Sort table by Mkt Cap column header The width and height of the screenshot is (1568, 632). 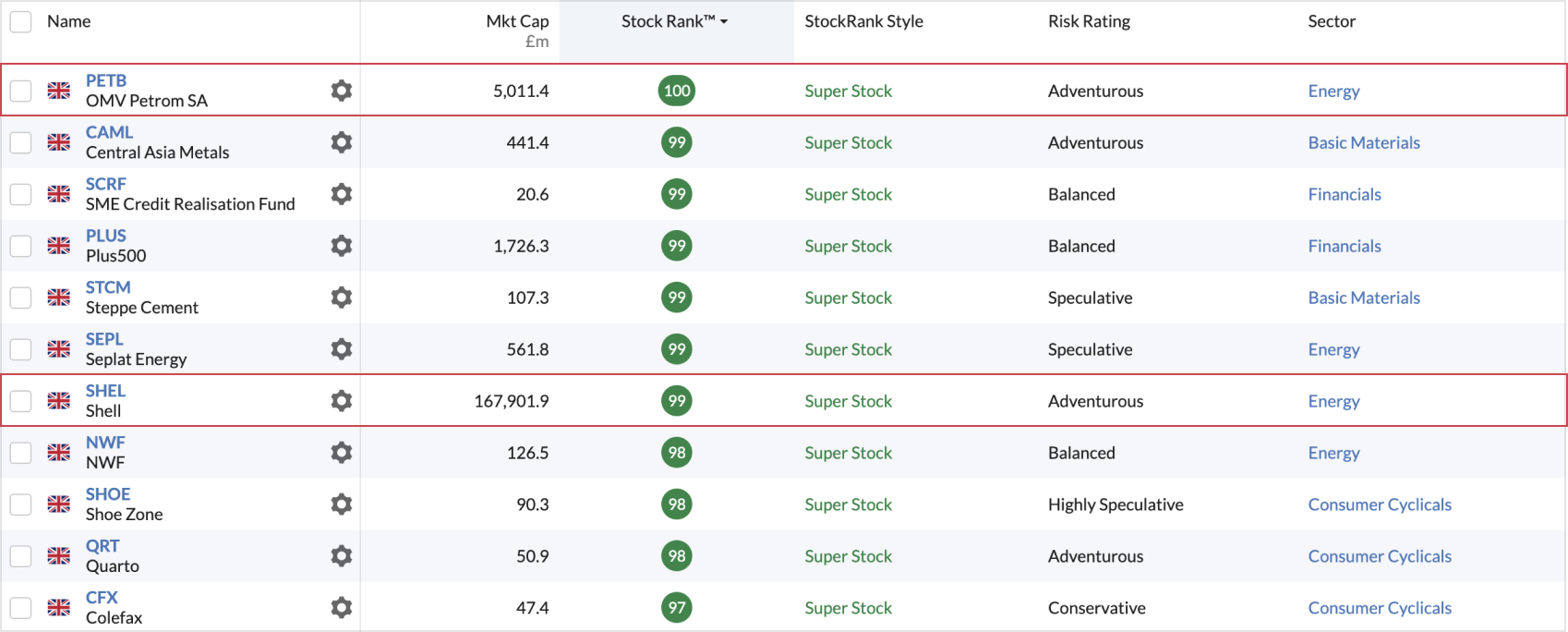[517, 21]
